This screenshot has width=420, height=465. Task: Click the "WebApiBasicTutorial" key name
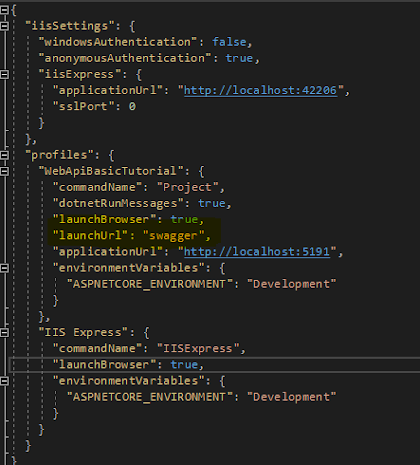(111, 171)
